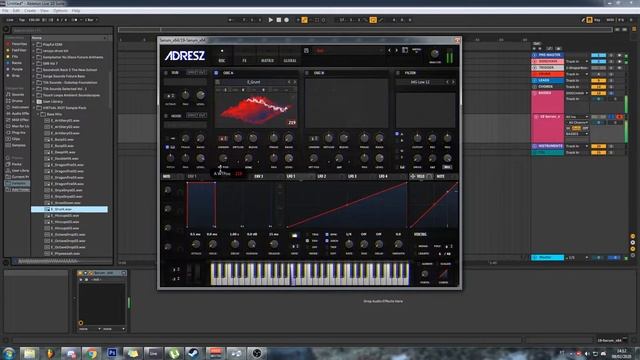Toggle the MIDI map mode button

click(x=611, y=20)
